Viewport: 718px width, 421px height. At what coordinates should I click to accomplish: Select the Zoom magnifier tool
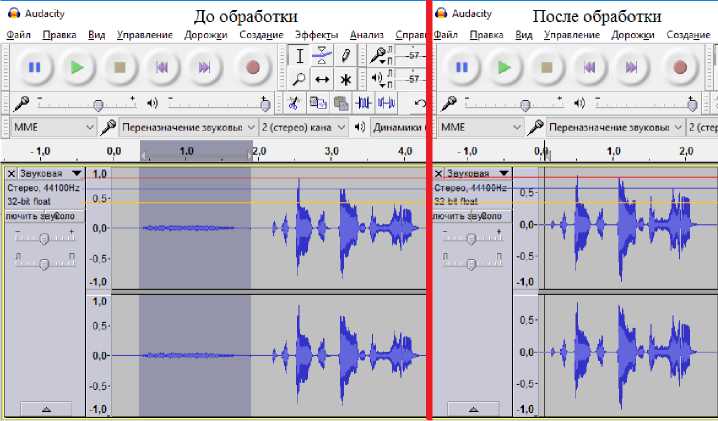tap(299, 79)
